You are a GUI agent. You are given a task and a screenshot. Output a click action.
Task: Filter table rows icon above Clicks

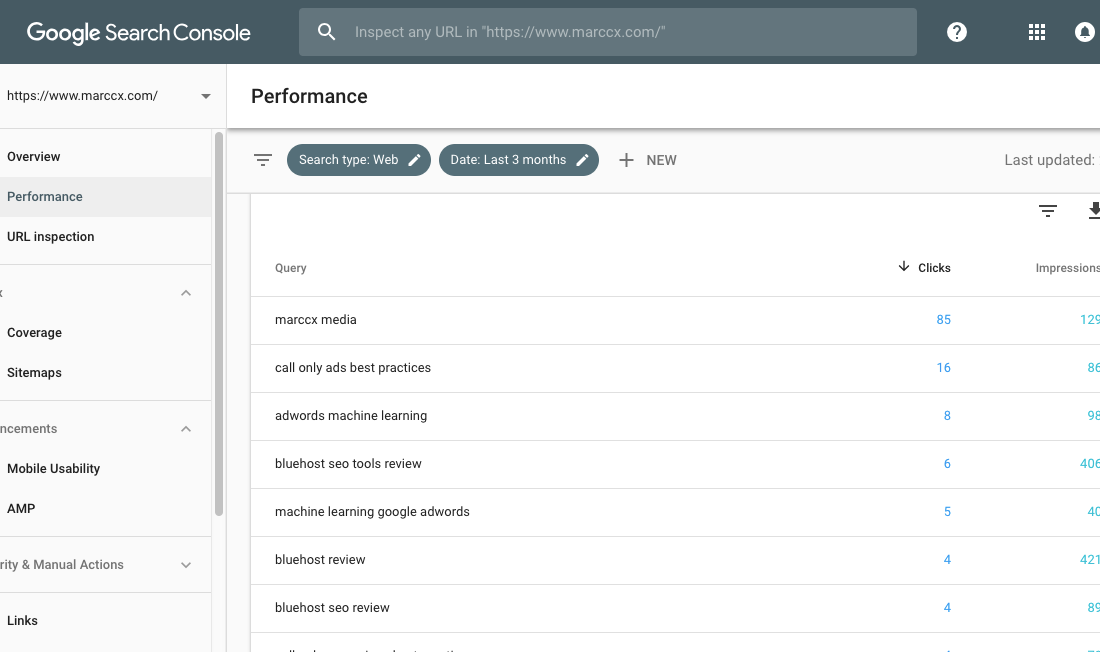coord(1048,211)
